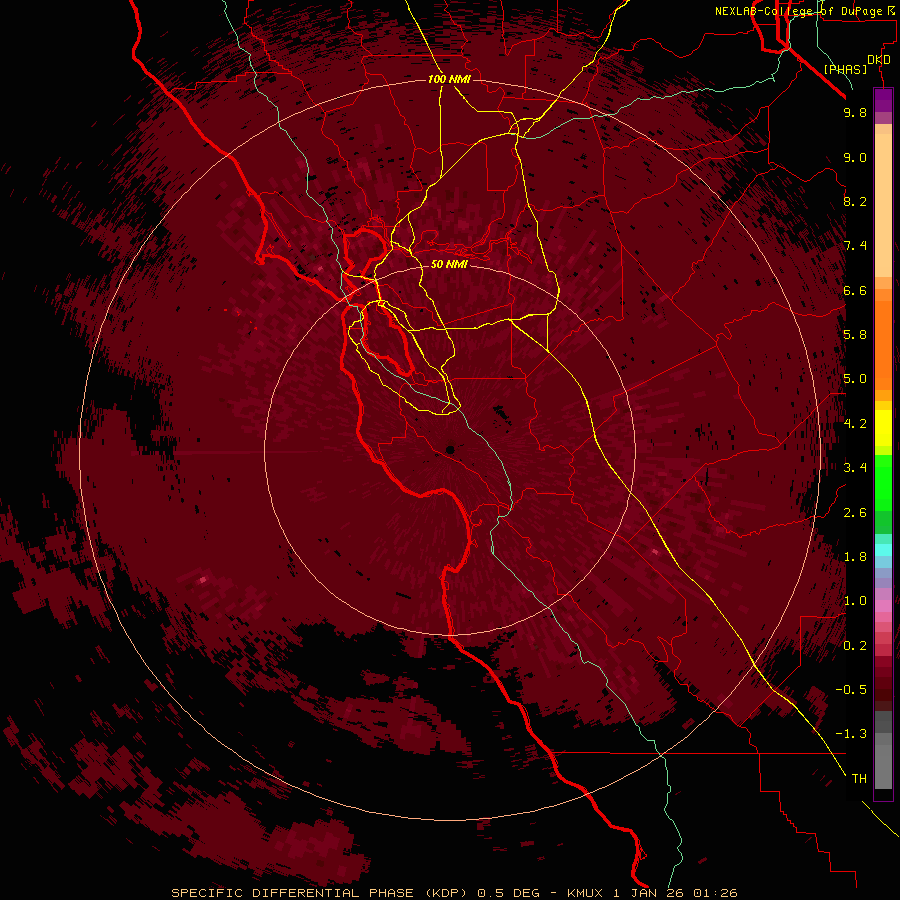
Task: Click the purple swatch atop the color bar
Action: [x=883, y=100]
